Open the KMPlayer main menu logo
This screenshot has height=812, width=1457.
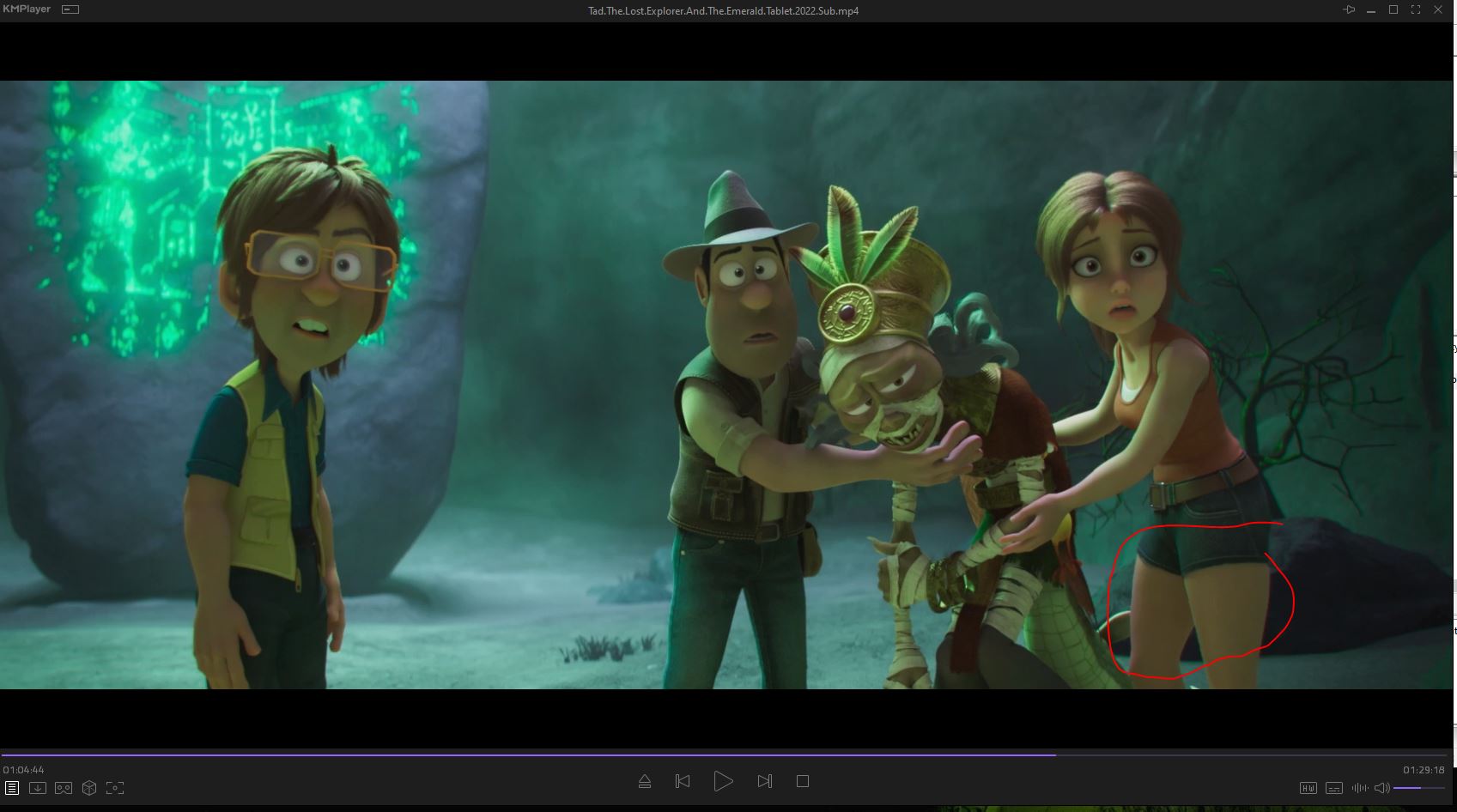(x=27, y=9)
